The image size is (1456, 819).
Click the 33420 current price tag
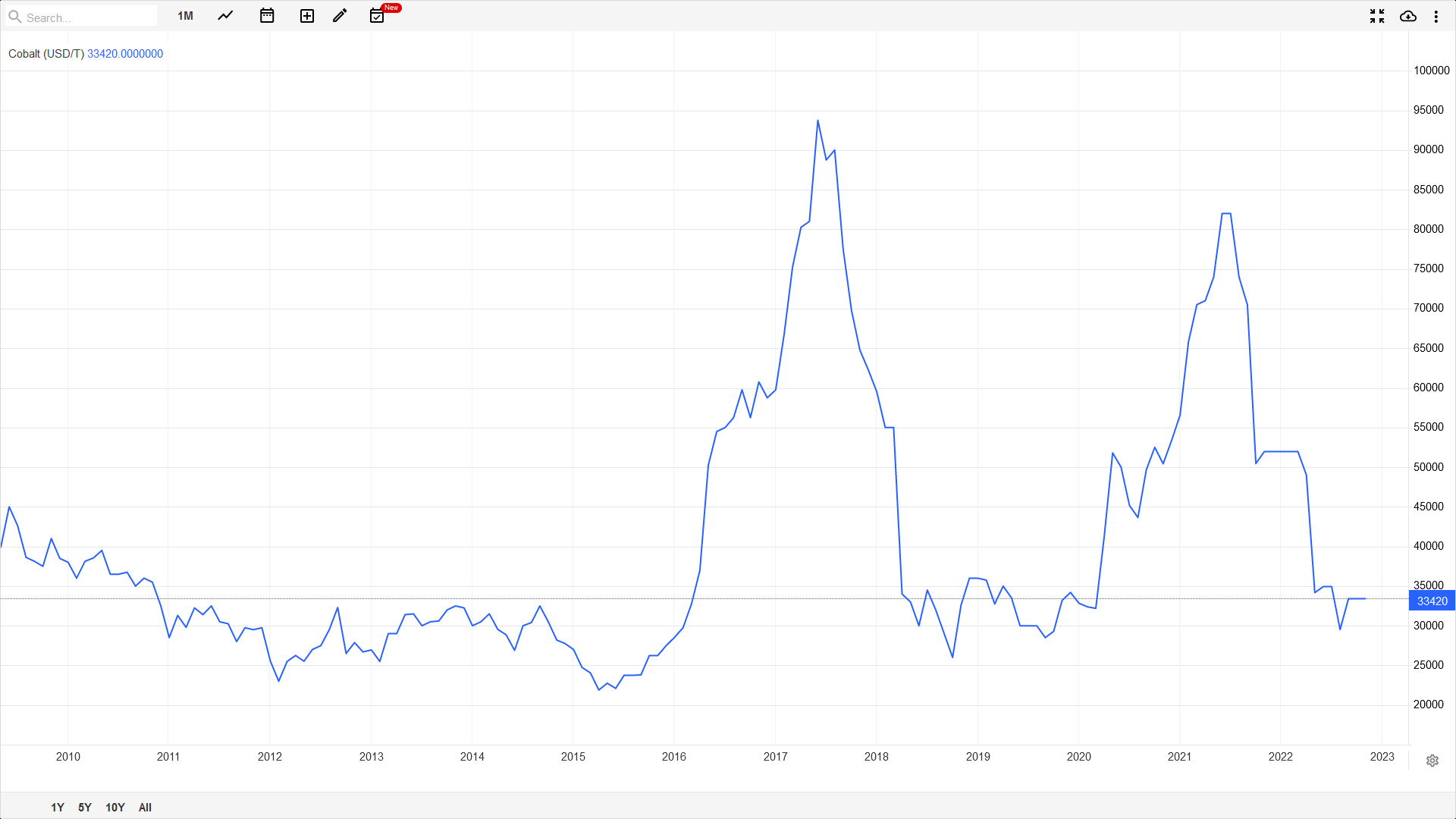pyautogui.click(x=1432, y=601)
